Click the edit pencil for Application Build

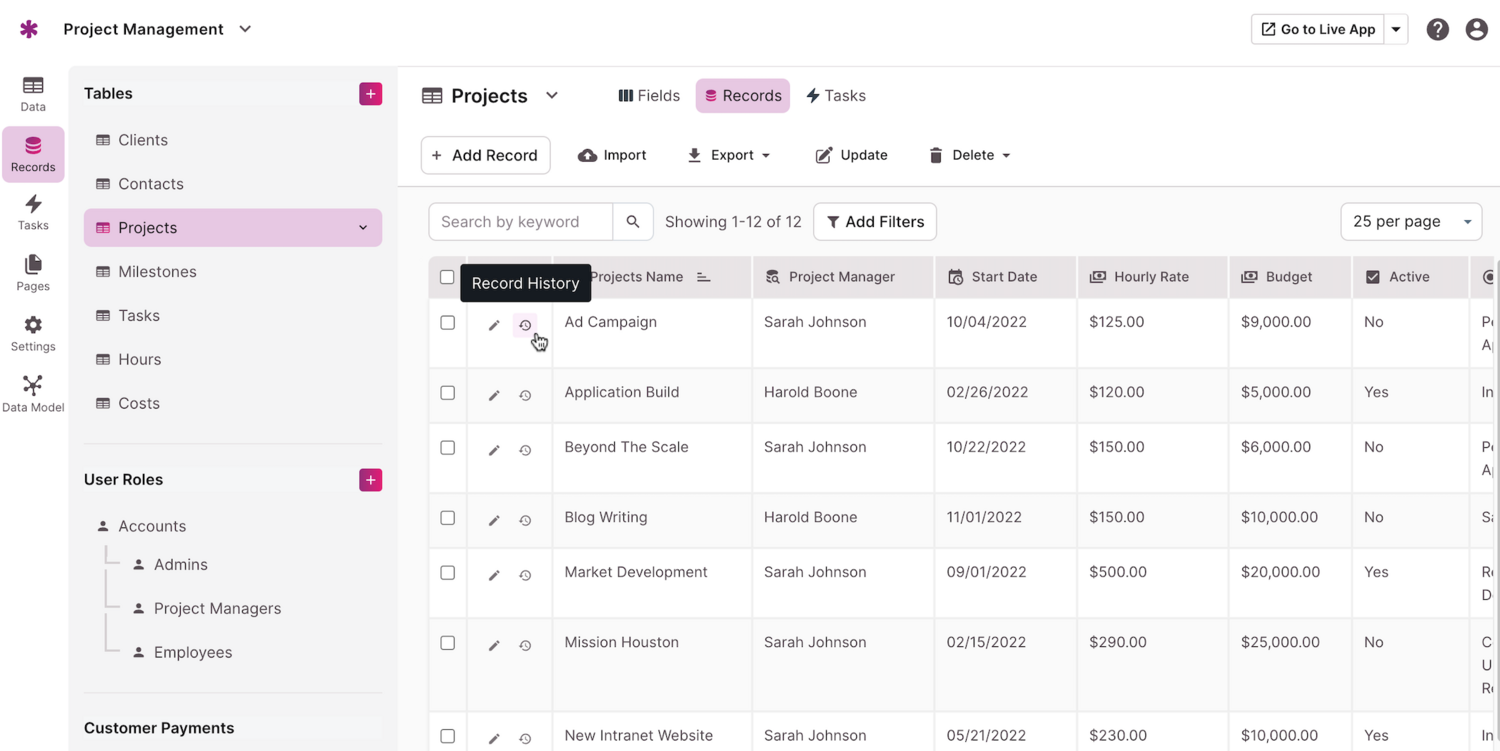point(494,395)
